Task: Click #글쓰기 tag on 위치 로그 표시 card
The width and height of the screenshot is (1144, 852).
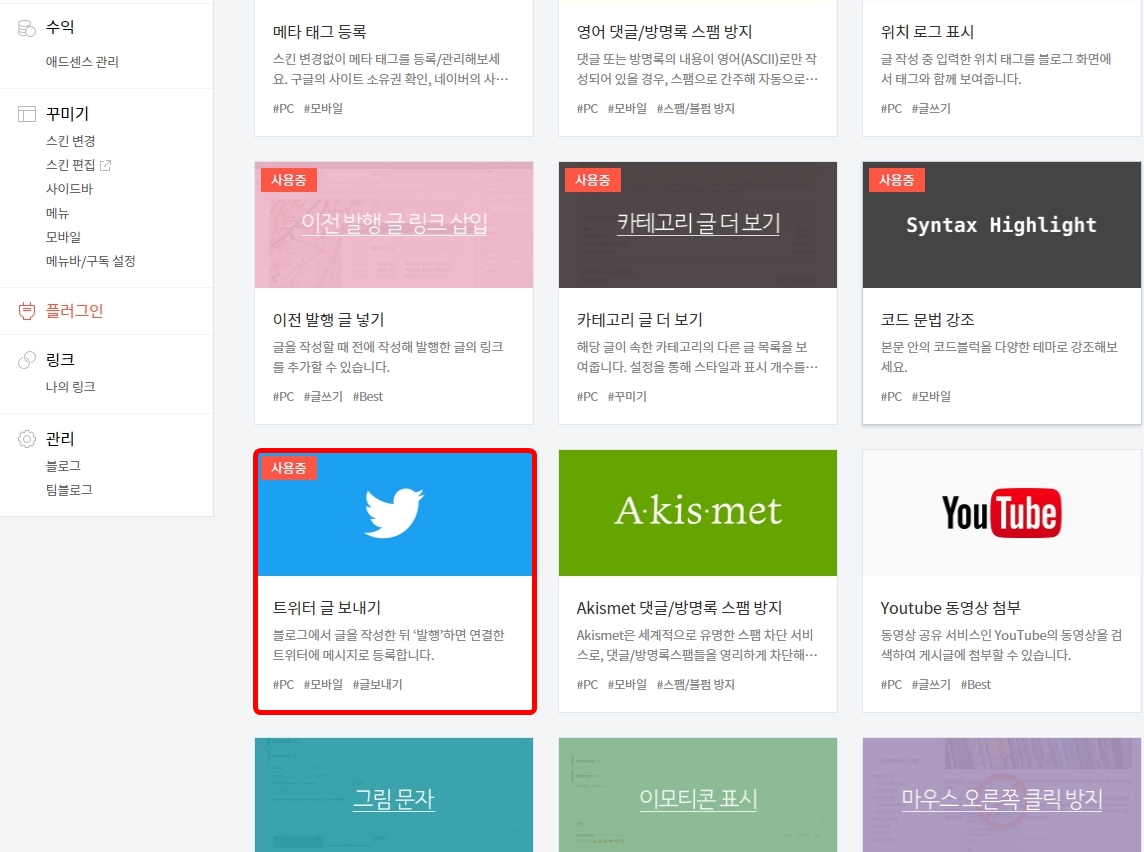Action: pyautogui.click(x=931, y=109)
